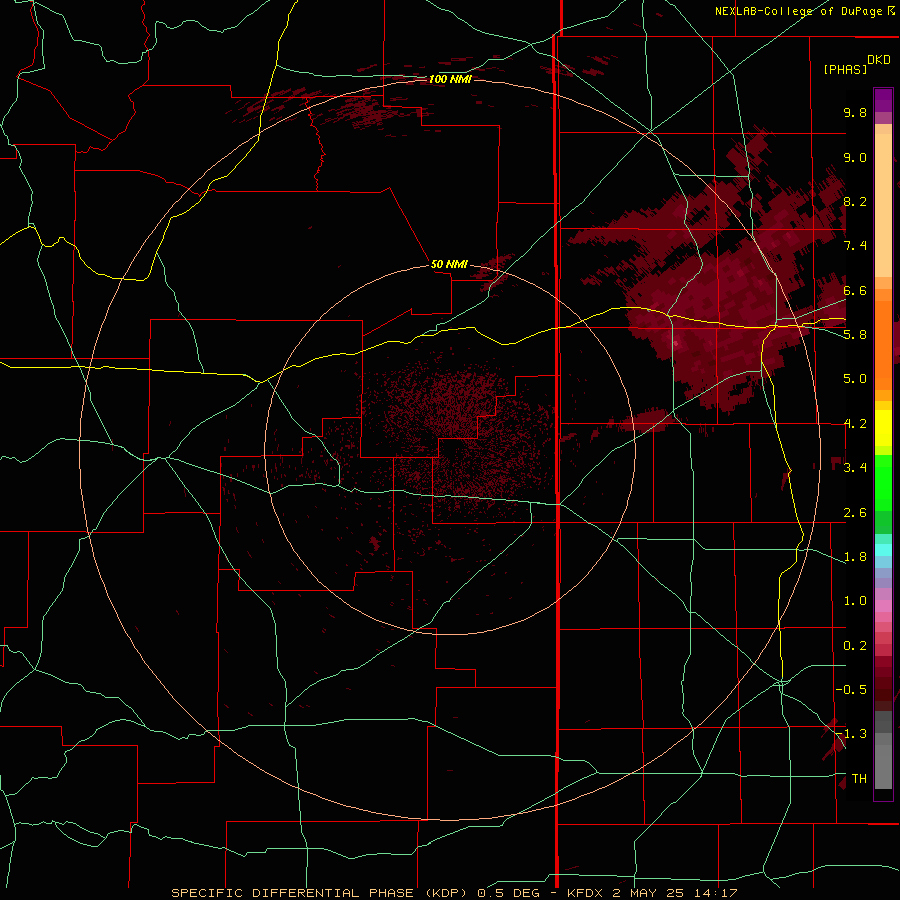Screen dimensions: 900x900
Task: Click the 0.2 scale value
Action: pos(855,646)
